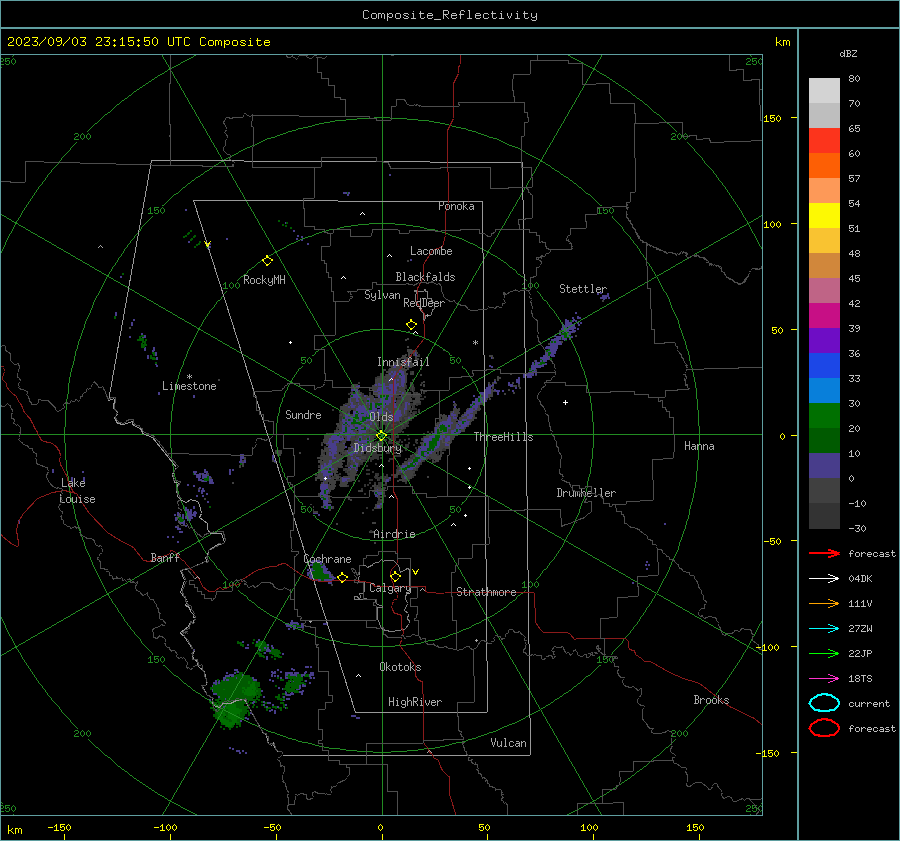Click the dBZ legend heading
Screen dimensions: 900x841
click(848, 54)
